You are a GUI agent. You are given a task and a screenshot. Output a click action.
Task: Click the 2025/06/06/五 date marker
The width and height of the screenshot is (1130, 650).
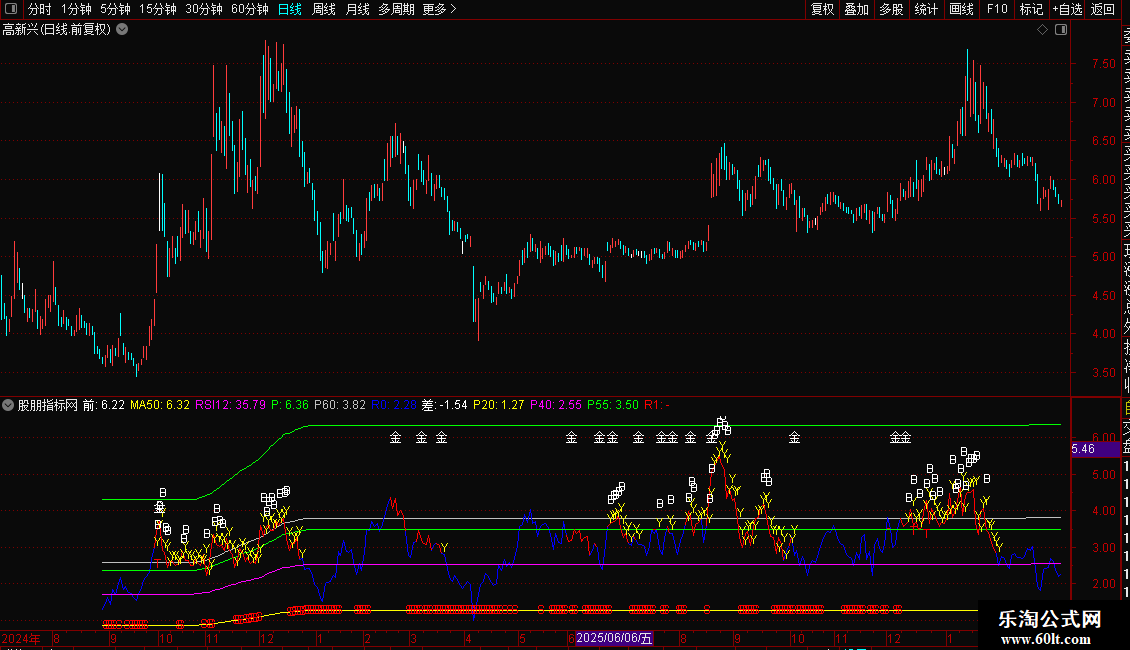tap(614, 638)
